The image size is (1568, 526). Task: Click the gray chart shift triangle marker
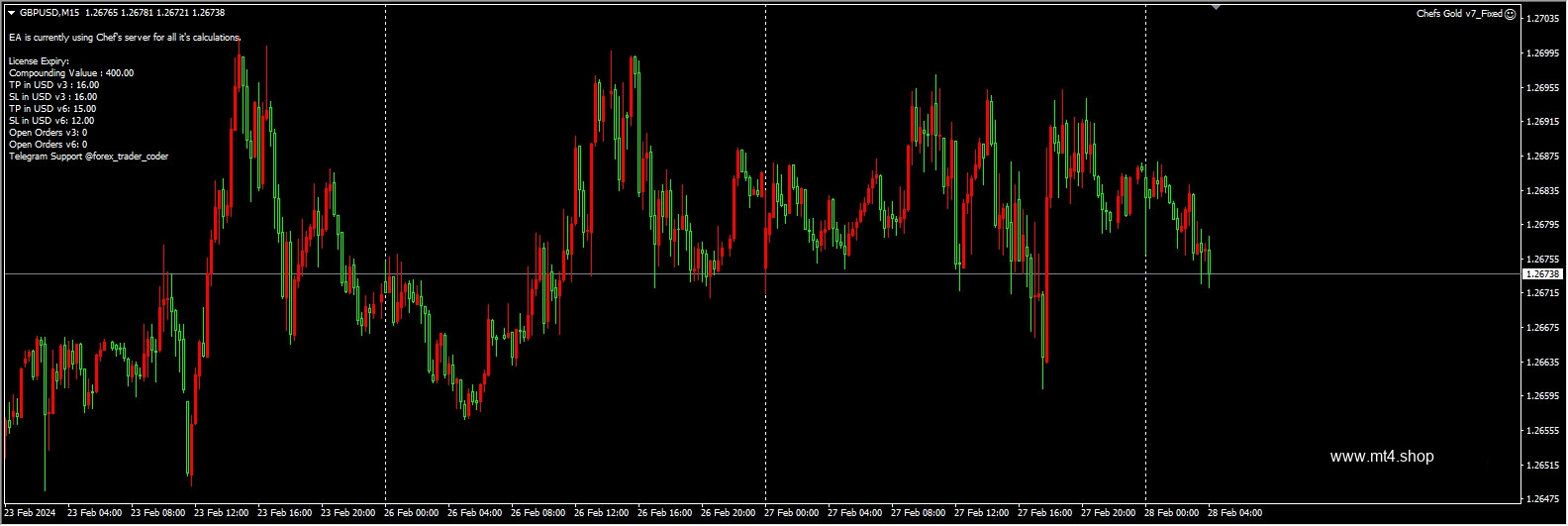[x=1216, y=8]
